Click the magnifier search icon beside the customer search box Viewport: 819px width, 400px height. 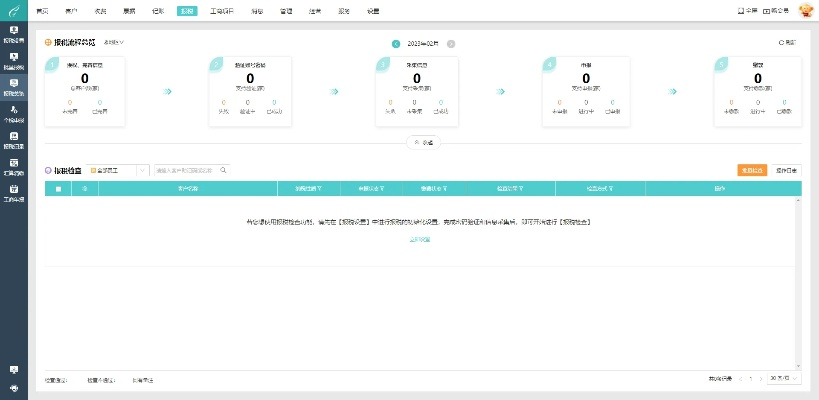[x=224, y=171]
